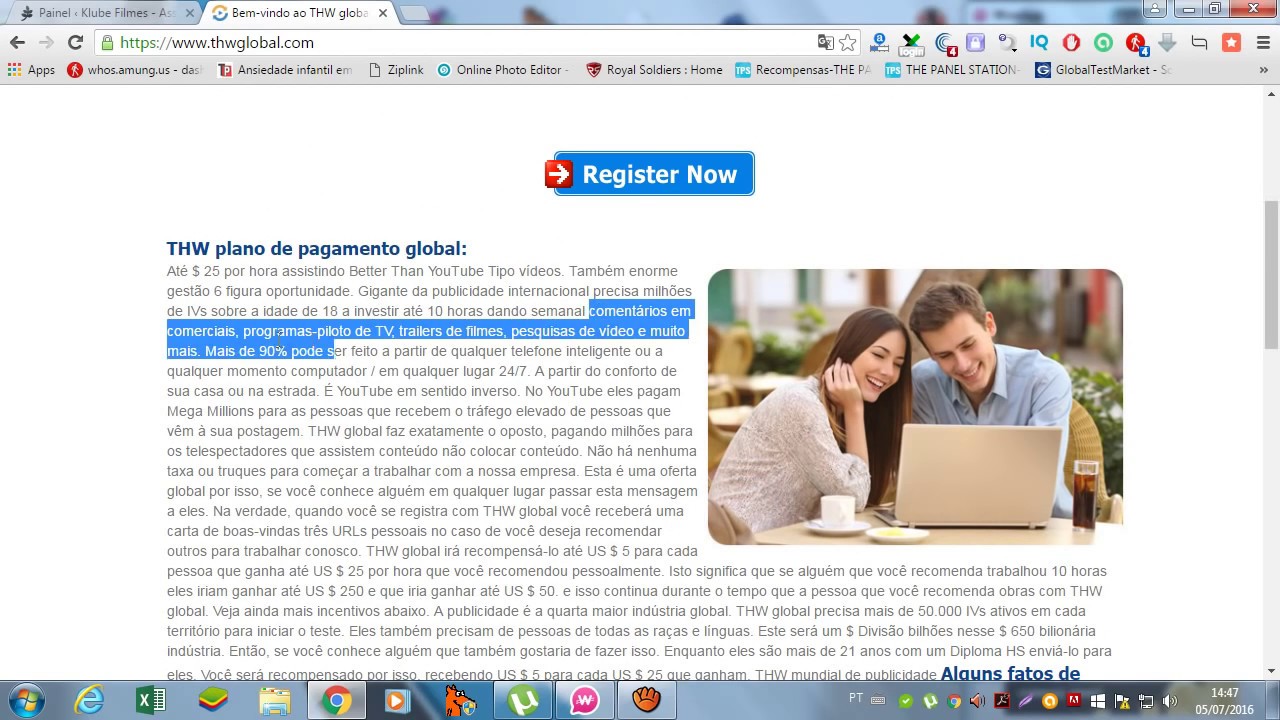Open the Apps bookmarks shortcut

coord(31,70)
